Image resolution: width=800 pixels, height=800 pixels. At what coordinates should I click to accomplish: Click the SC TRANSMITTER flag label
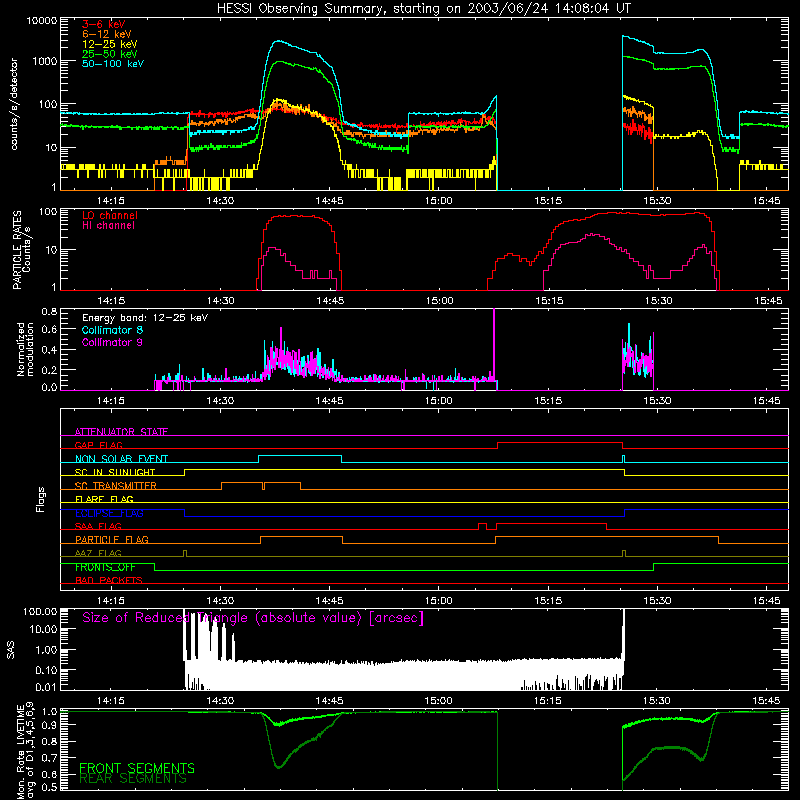tap(116, 486)
